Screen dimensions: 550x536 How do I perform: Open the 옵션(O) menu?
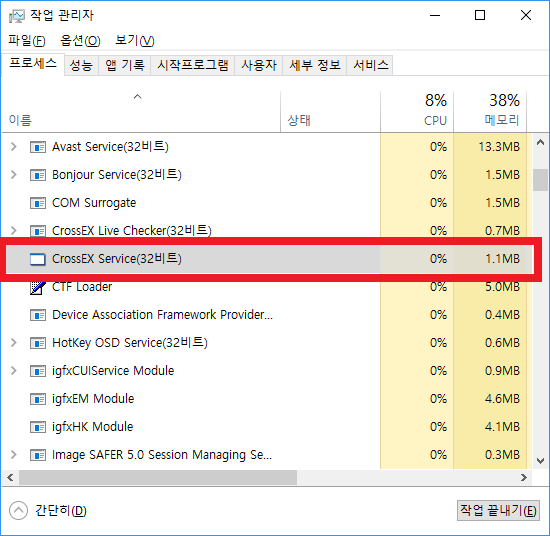80,41
